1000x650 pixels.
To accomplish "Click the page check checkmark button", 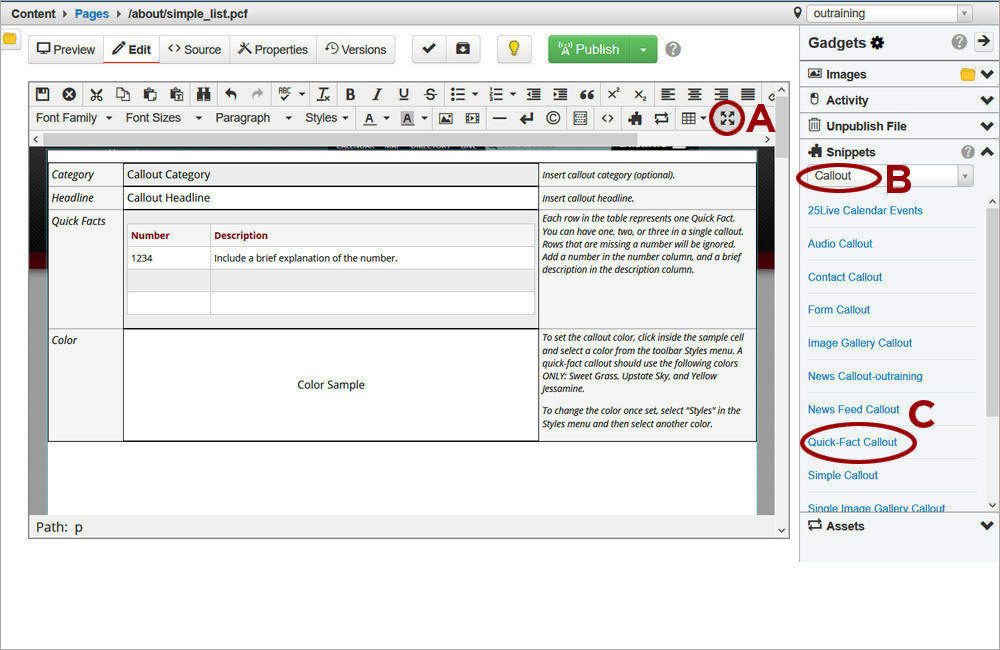I will click(429, 49).
